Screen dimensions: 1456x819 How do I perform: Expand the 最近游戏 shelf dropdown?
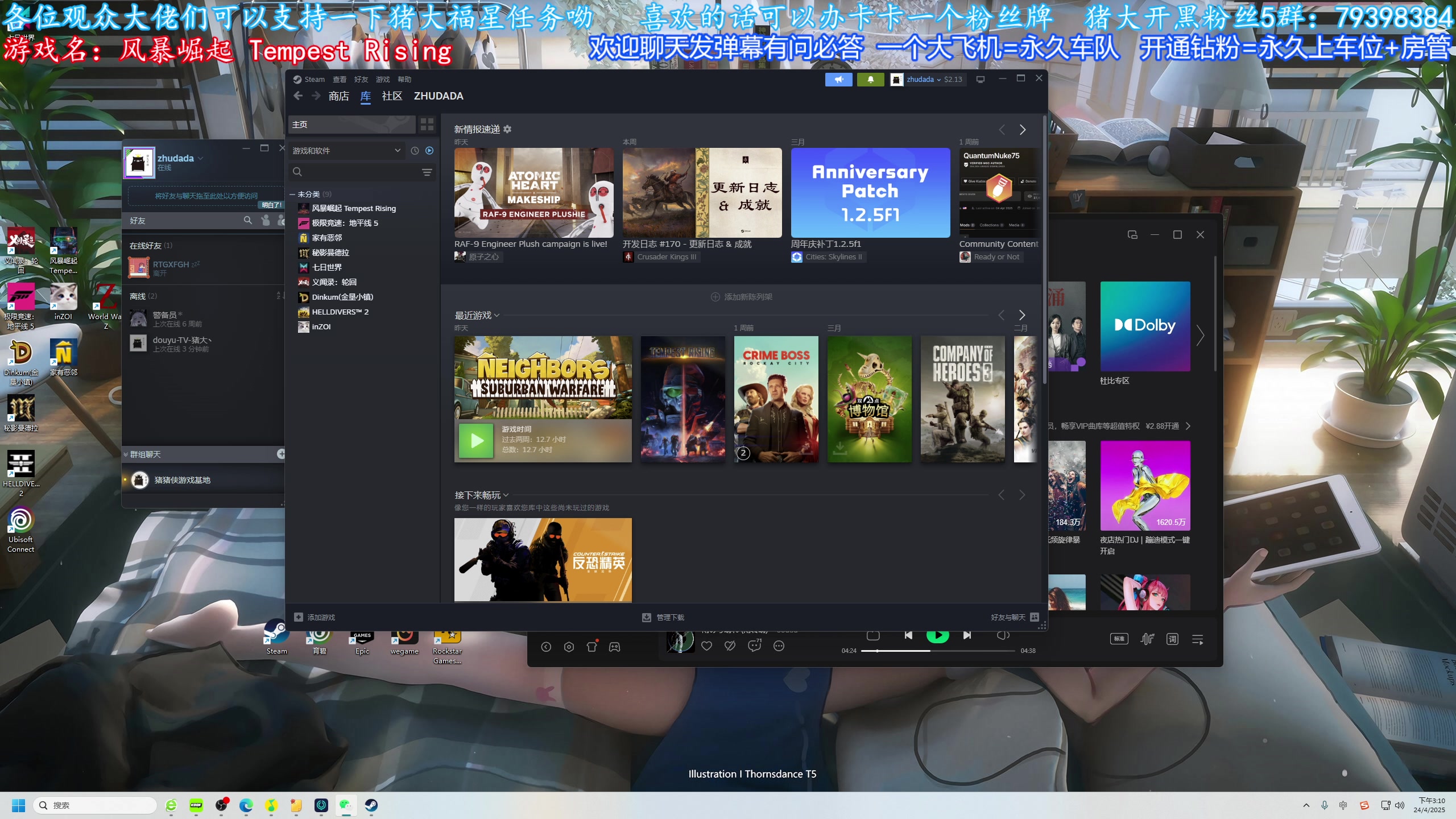click(x=497, y=315)
